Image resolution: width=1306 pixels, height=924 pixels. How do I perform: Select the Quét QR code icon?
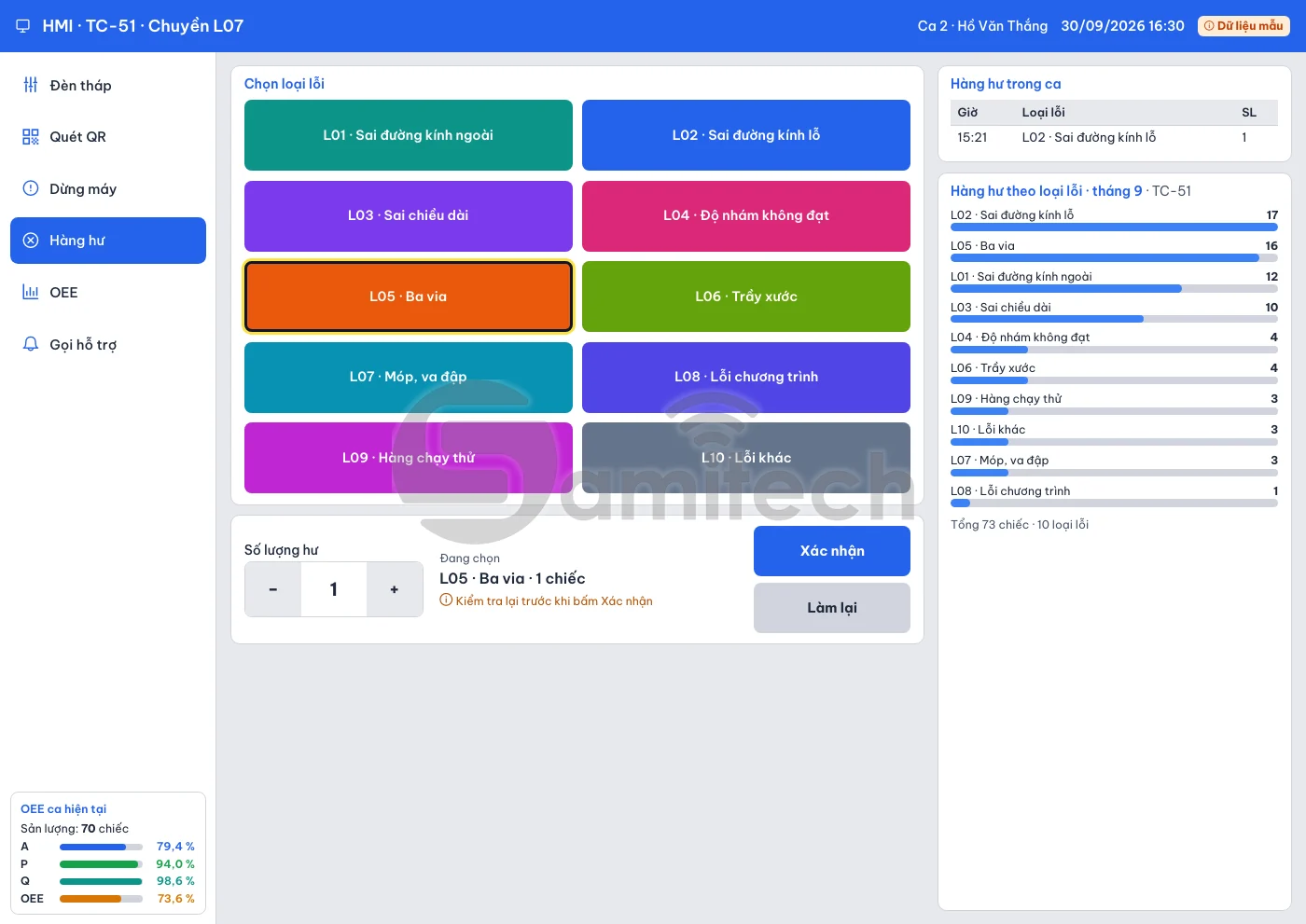pyautogui.click(x=31, y=137)
